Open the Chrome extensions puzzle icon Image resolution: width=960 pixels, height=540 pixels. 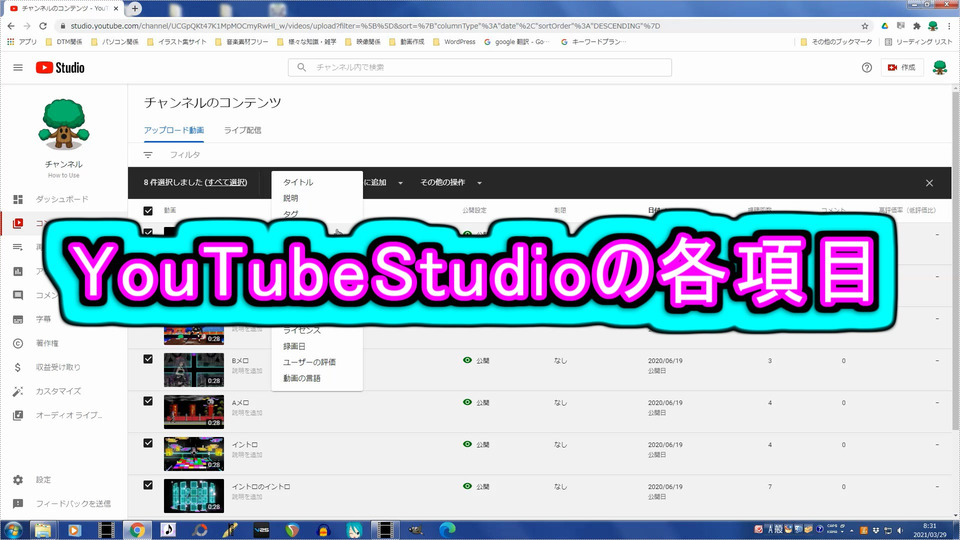tap(916, 26)
